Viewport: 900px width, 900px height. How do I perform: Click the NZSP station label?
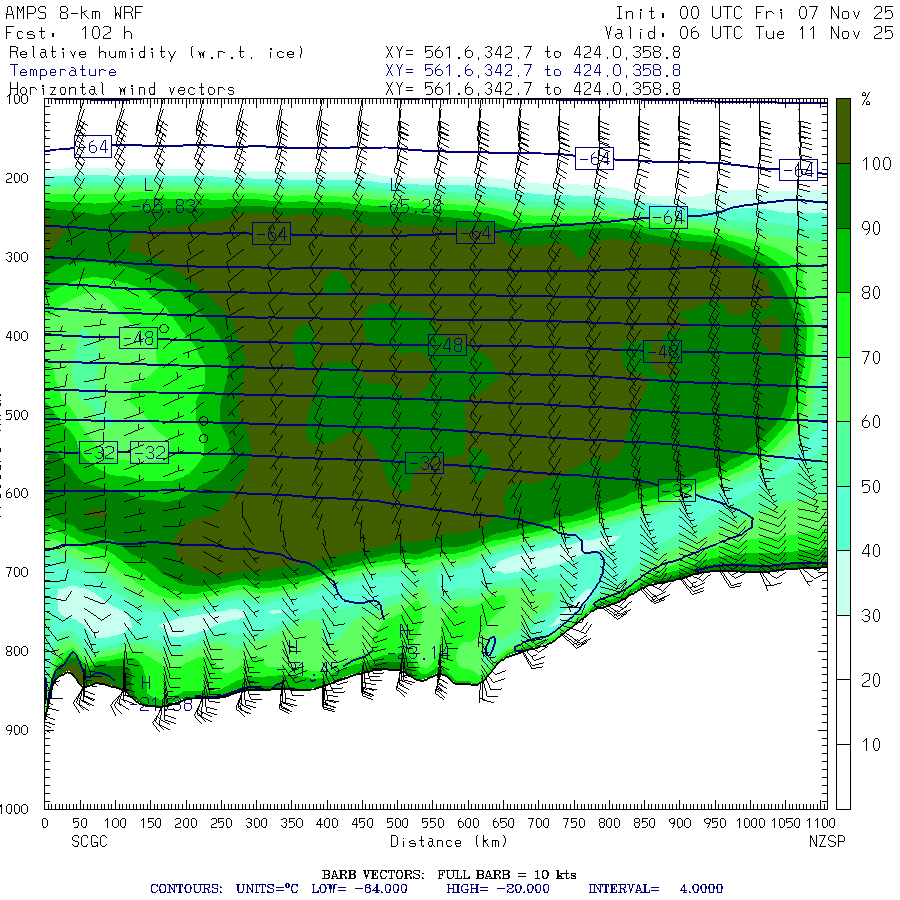click(827, 842)
